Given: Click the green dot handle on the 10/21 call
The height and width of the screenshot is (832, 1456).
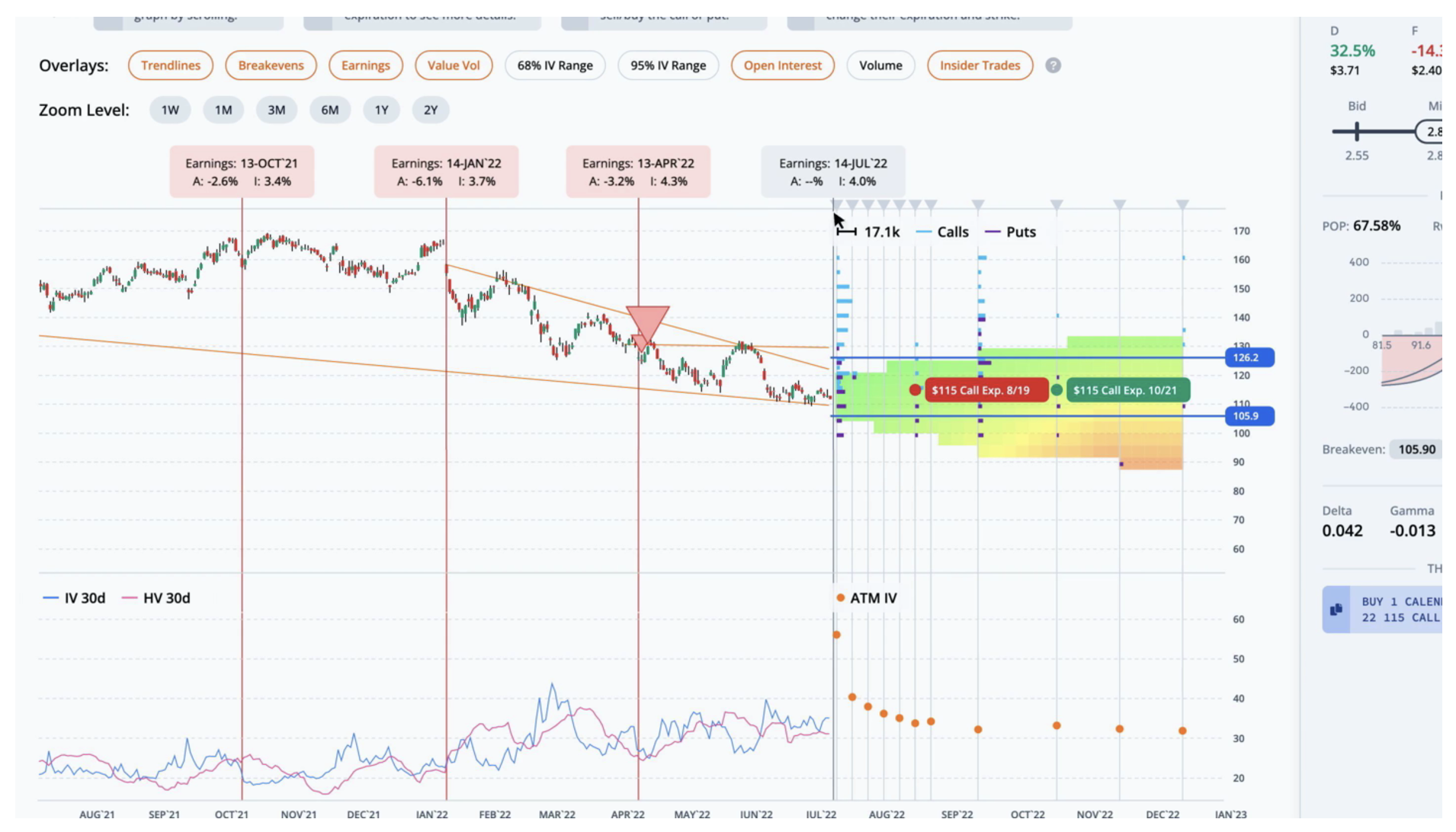Looking at the screenshot, I should pyautogui.click(x=1056, y=389).
